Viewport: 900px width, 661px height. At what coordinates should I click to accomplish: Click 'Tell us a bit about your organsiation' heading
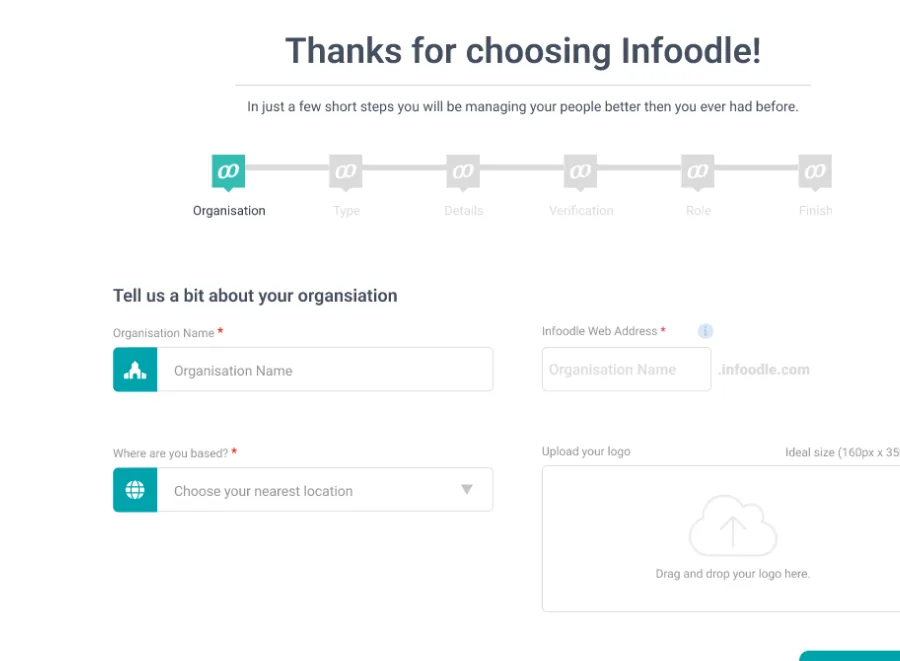click(x=255, y=295)
